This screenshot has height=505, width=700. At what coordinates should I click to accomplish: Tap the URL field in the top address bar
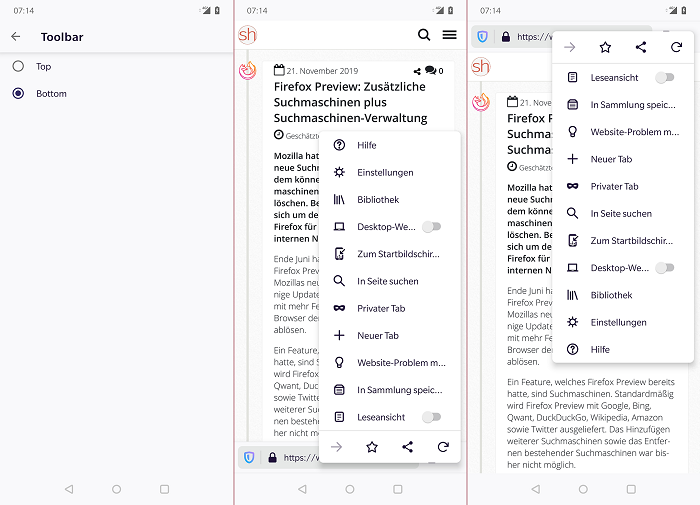pyautogui.click(x=535, y=37)
